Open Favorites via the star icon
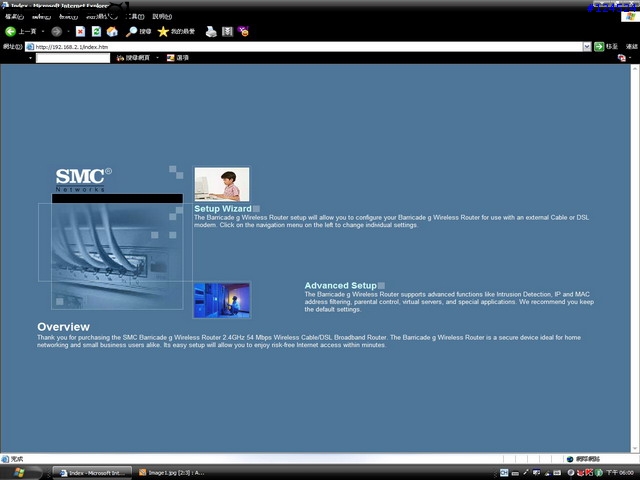 click(176, 31)
